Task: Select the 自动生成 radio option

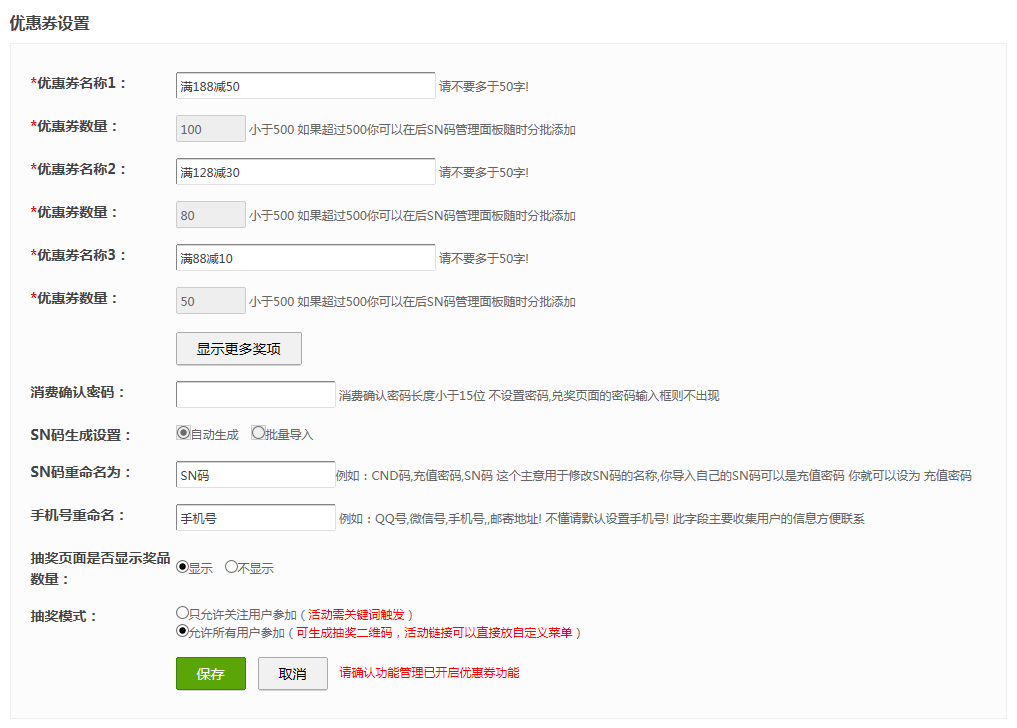Action: coord(183,433)
